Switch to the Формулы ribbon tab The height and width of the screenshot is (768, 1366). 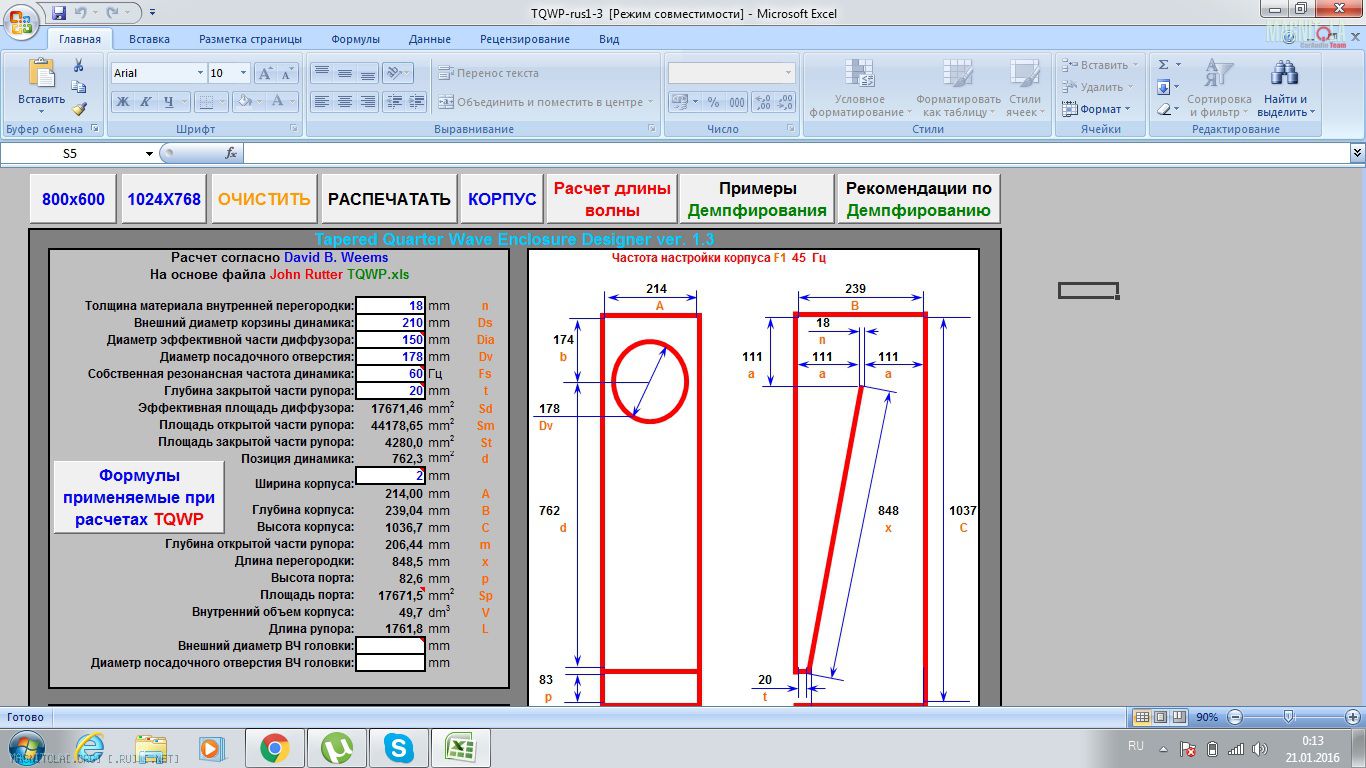(x=355, y=39)
